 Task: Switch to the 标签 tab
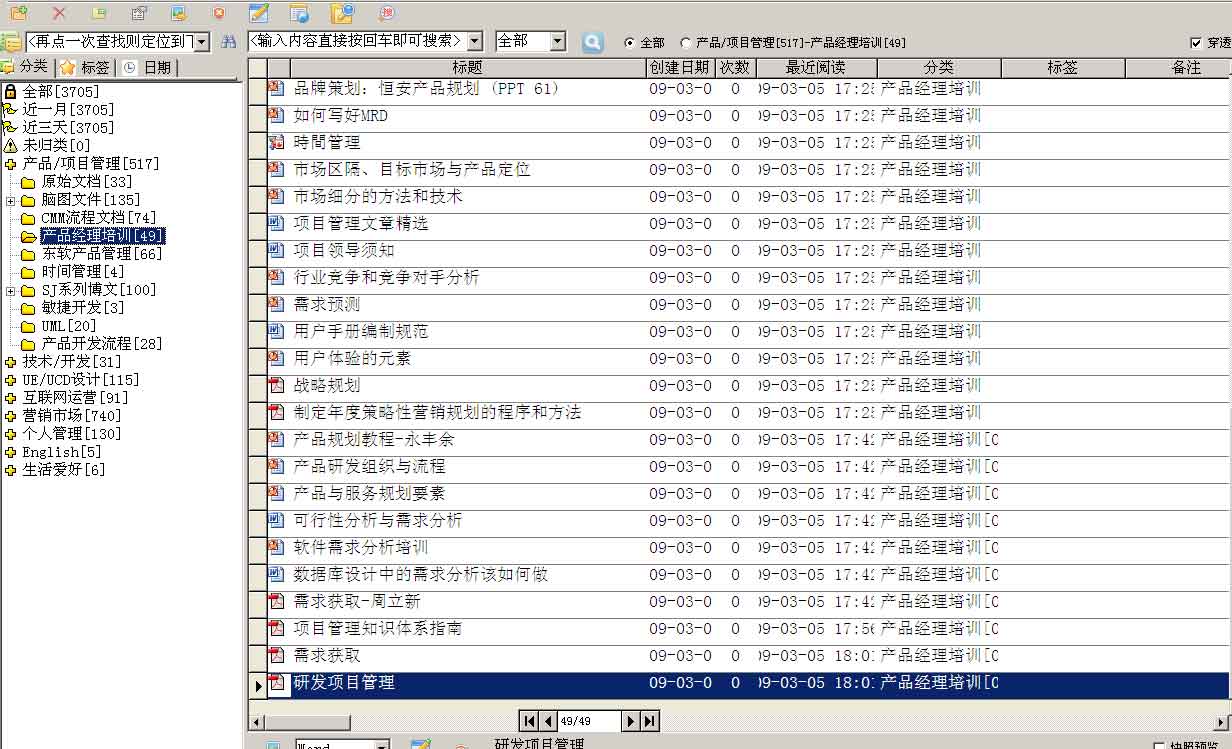pyautogui.click(x=86, y=68)
